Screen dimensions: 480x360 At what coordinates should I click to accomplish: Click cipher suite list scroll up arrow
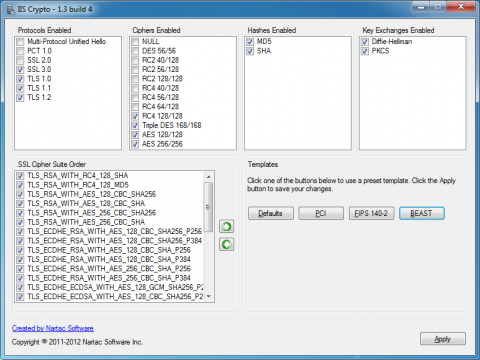(209, 177)
